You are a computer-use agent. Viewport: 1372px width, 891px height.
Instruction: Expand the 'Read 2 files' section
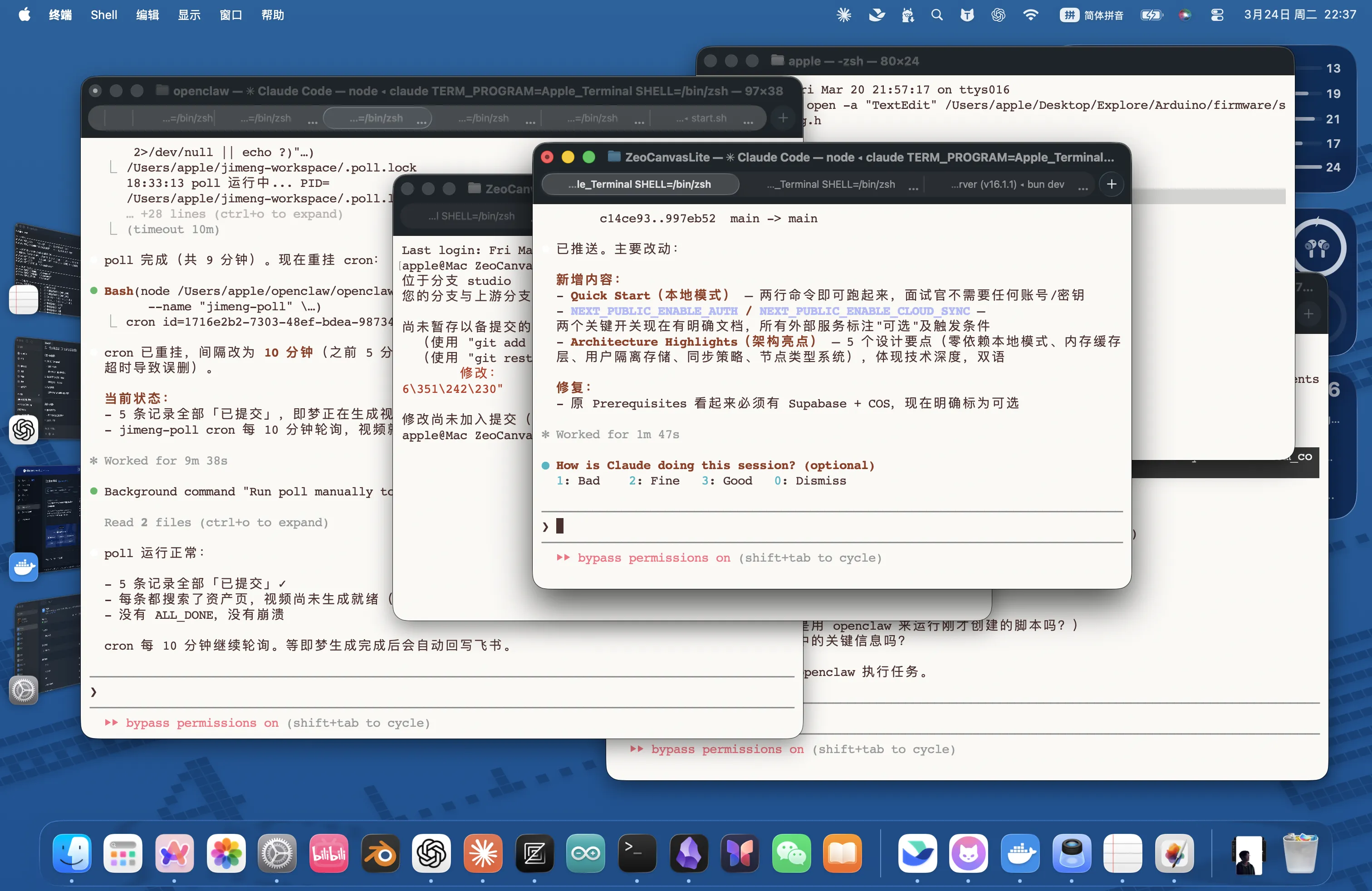[x=216, y=522]
